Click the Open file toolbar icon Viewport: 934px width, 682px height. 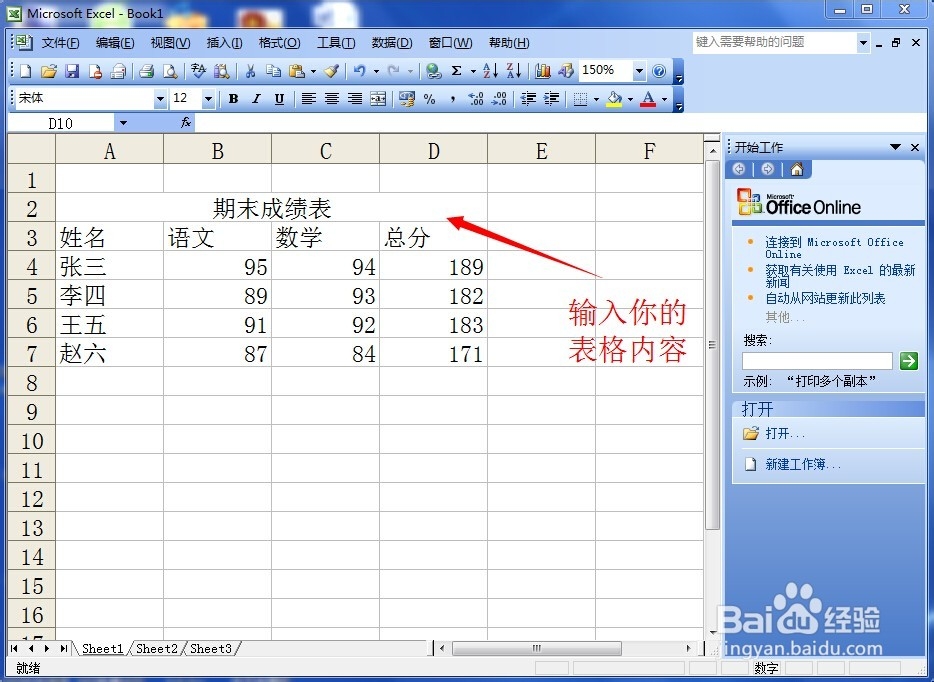[49, 71]
